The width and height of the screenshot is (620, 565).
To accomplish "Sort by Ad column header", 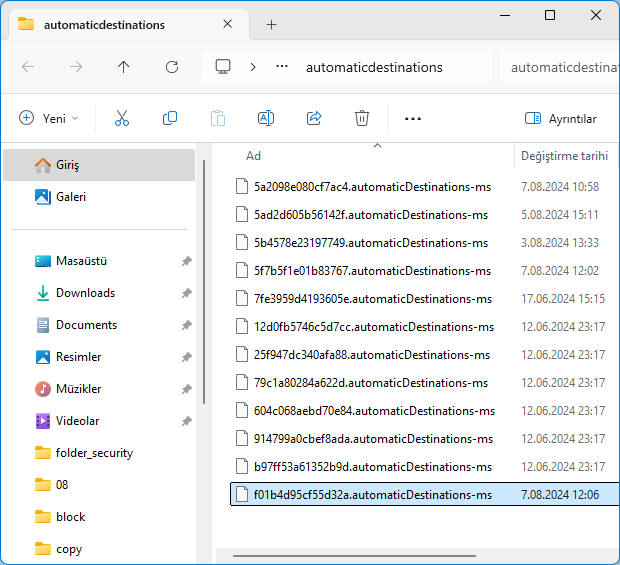I will pyautogui.click(x=253, y=156).
